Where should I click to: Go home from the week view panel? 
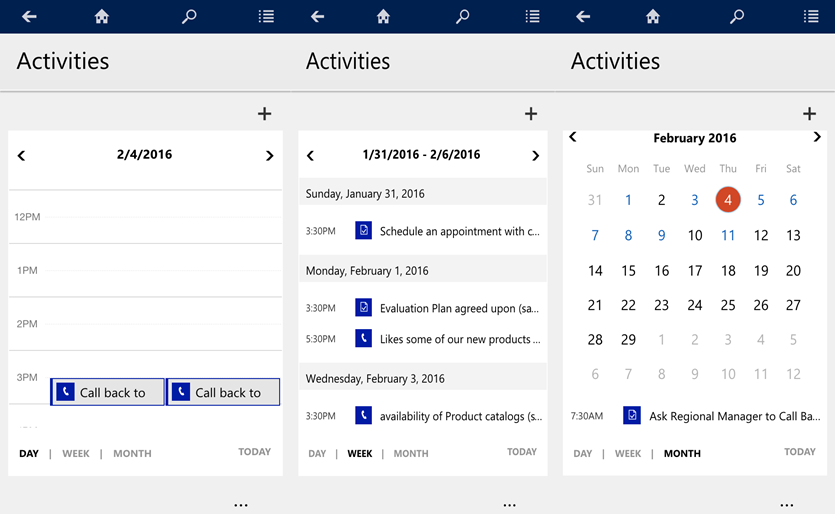[x=383, y=16]
